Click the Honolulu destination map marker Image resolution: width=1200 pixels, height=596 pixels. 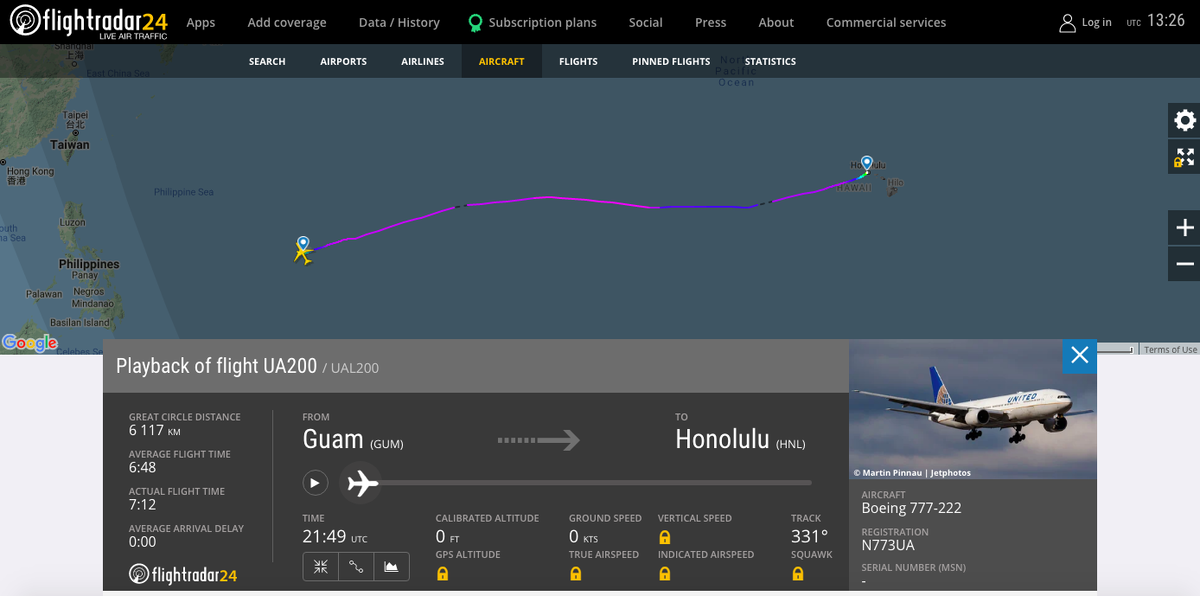pos(867,163)
